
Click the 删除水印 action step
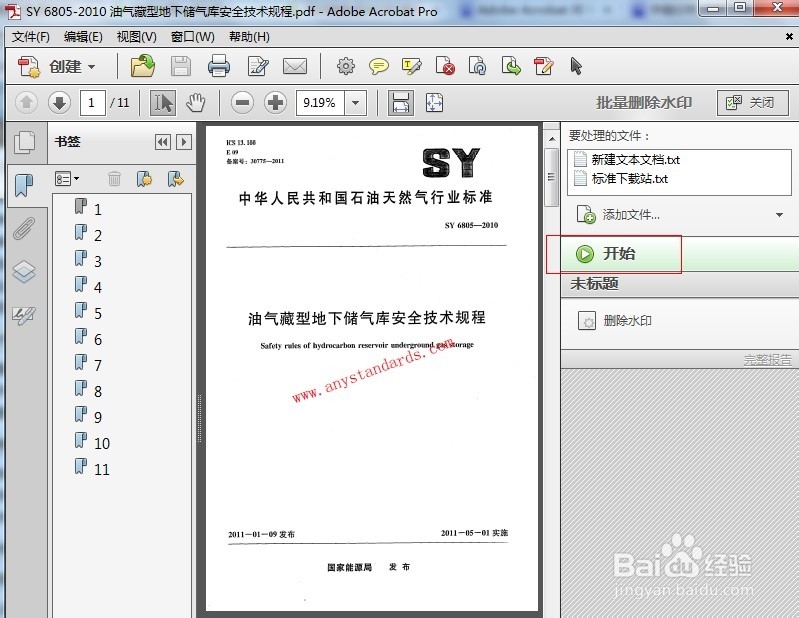coord(615,320)
